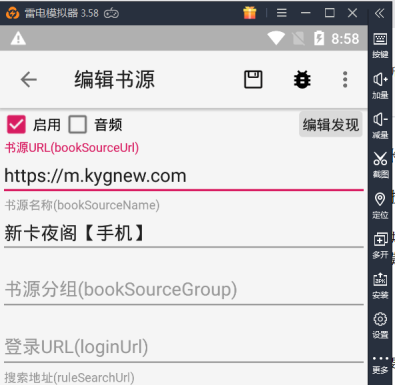Expand 更多 more tools in sidebar

(x=380, y=365)
